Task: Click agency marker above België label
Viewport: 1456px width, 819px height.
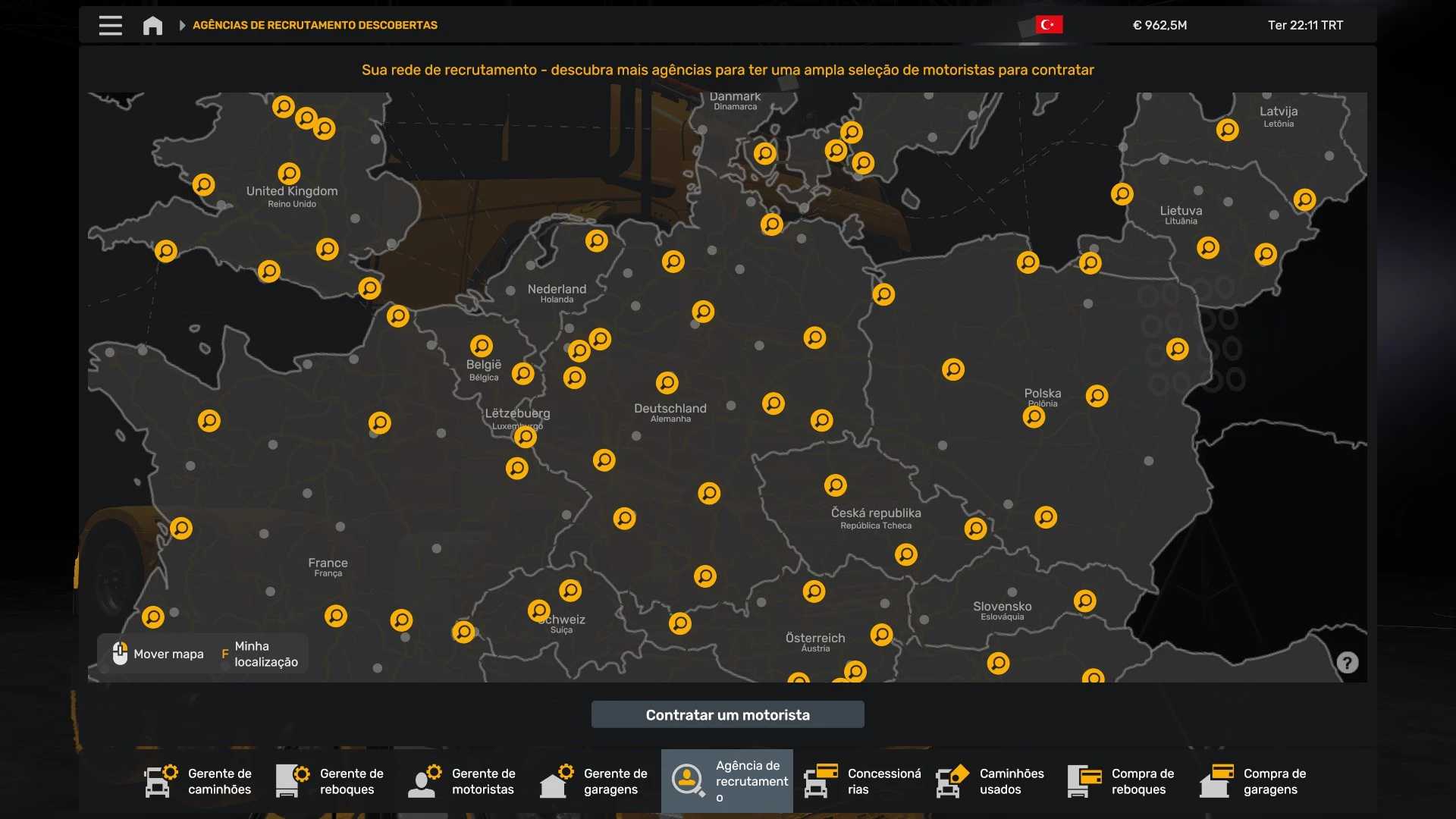Action: [x=482, y=346]
